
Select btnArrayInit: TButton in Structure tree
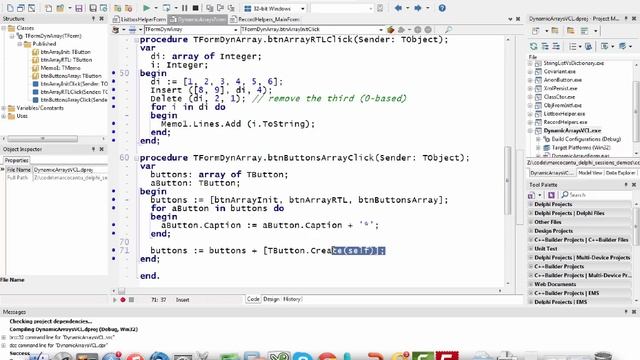65,52
